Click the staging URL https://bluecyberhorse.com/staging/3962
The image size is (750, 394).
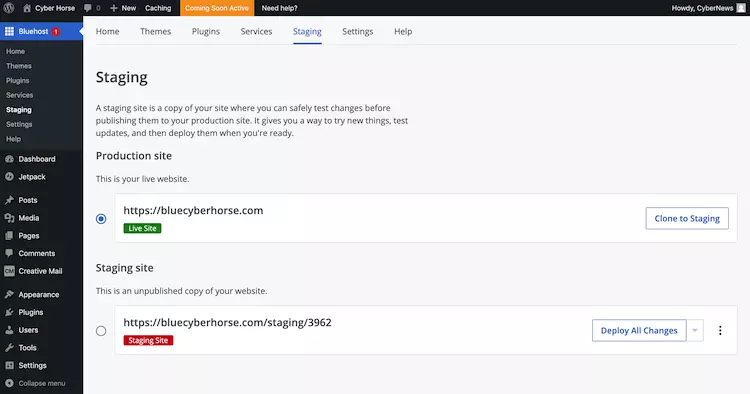pos(227,322)
